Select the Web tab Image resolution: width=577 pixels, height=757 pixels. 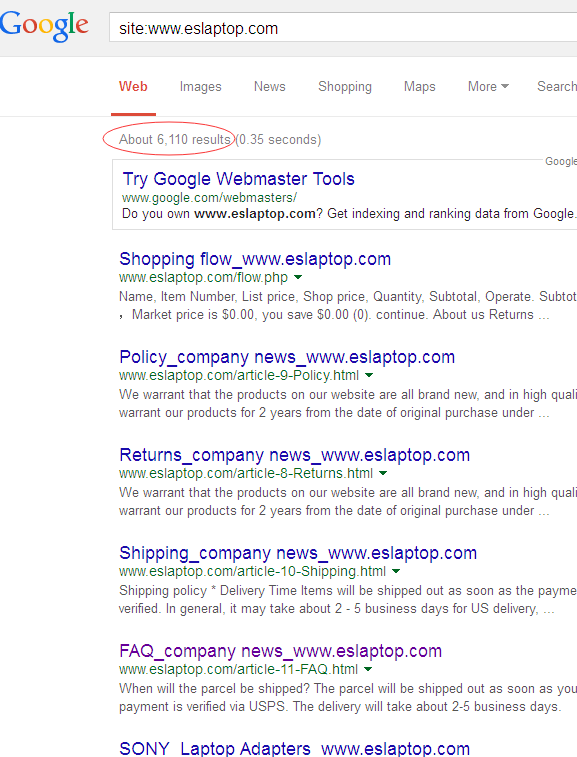[133, 86]
